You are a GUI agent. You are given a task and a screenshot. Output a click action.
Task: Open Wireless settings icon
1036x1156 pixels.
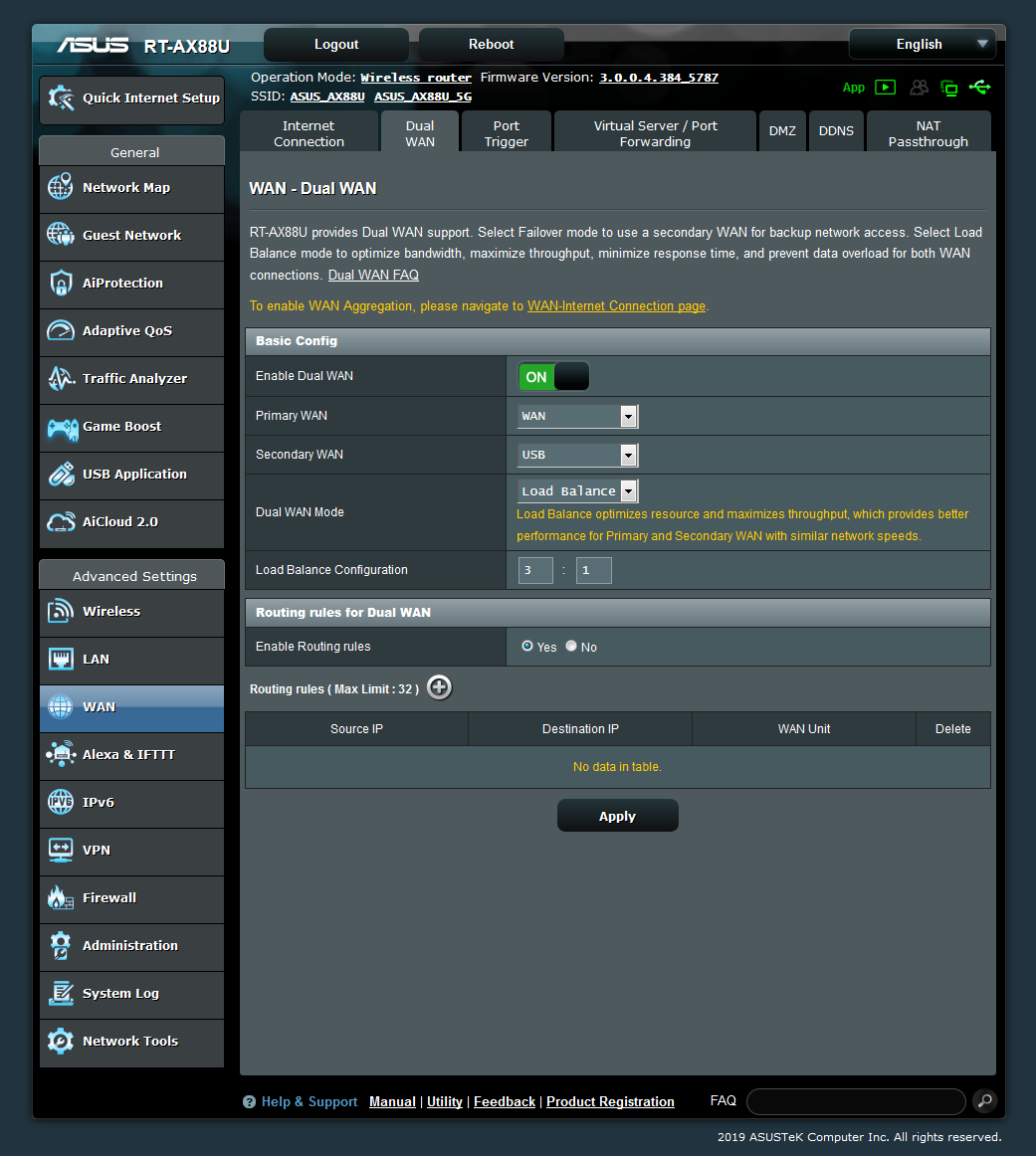[x=61, y=611]
